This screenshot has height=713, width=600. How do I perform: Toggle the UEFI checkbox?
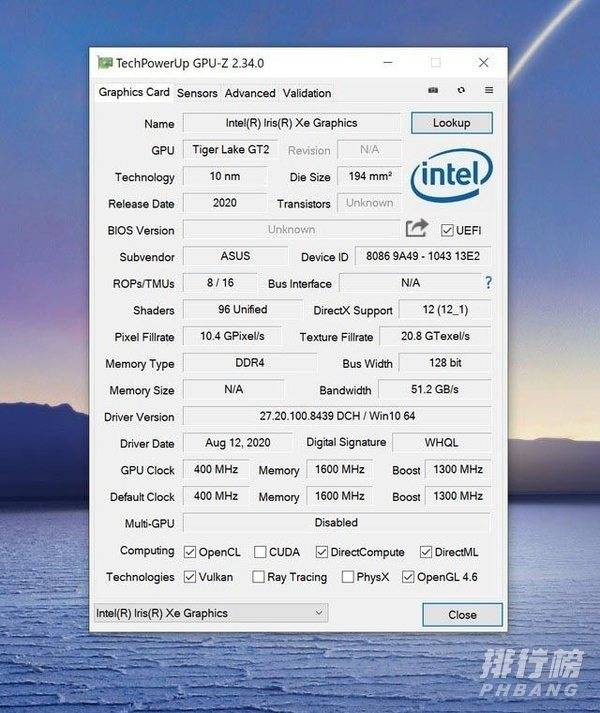(x=447, y=230)
